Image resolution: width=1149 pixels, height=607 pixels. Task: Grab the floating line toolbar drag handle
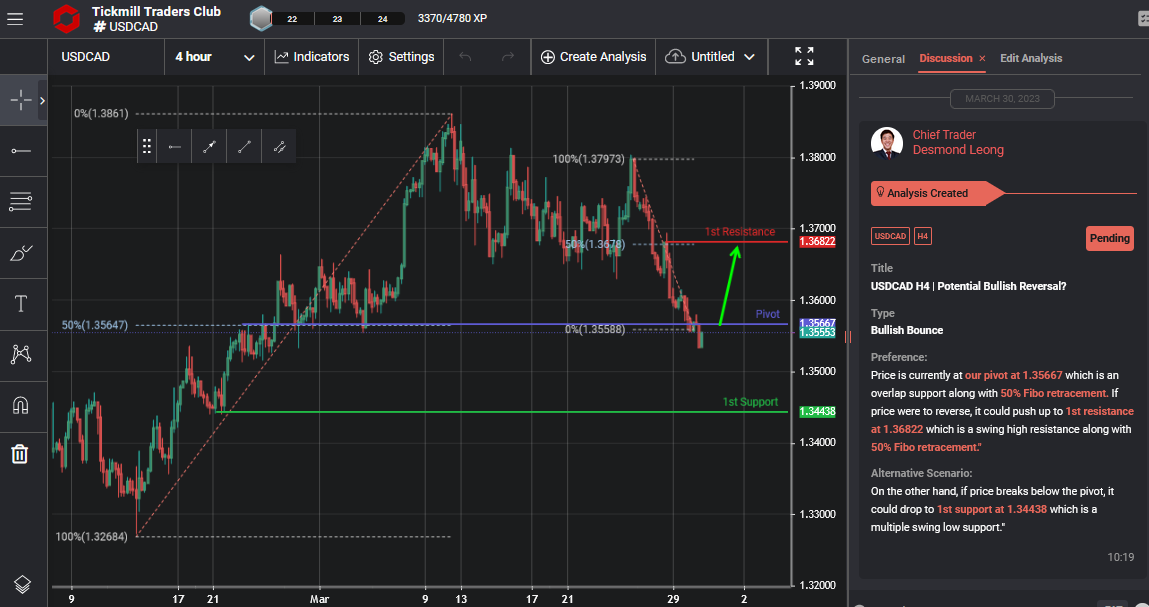147,147
